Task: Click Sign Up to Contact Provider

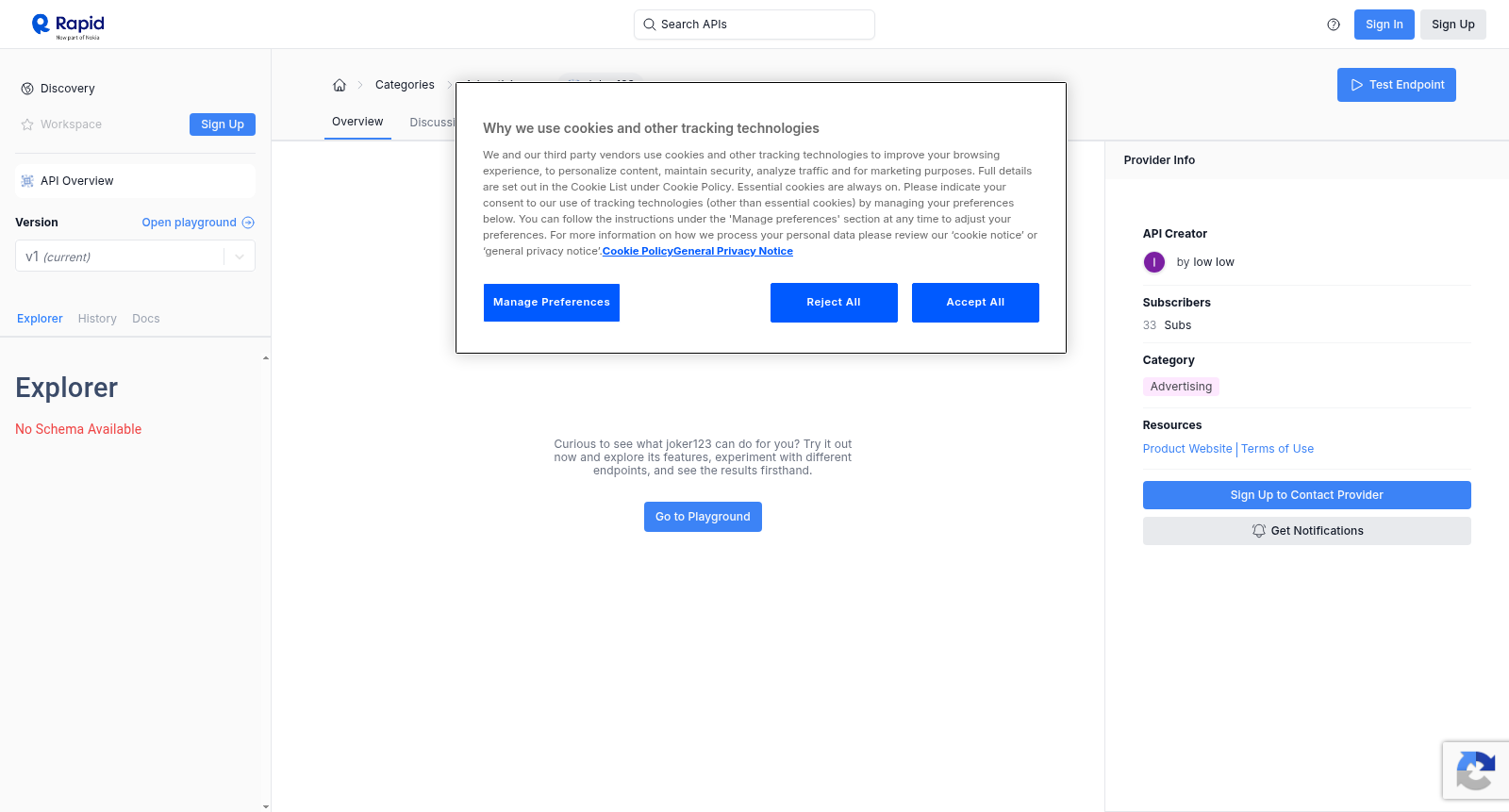Action: (x=1307, y=495)
